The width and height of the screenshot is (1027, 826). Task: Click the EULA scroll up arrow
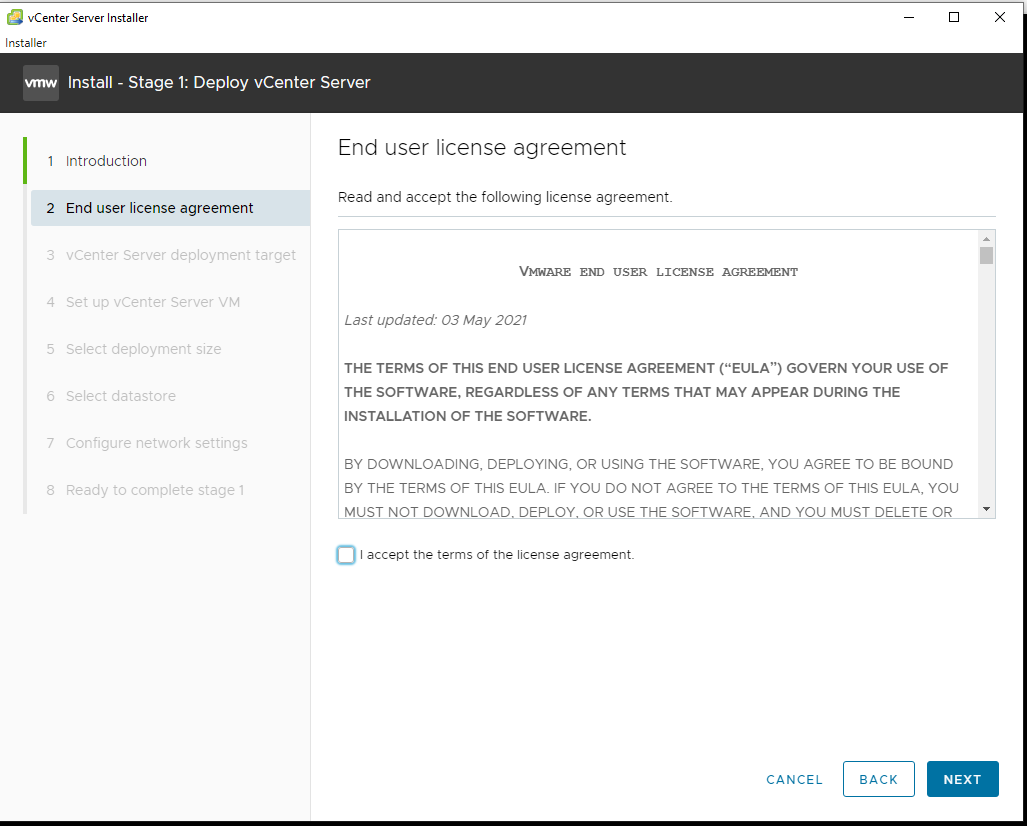click(x=986, y=239)
